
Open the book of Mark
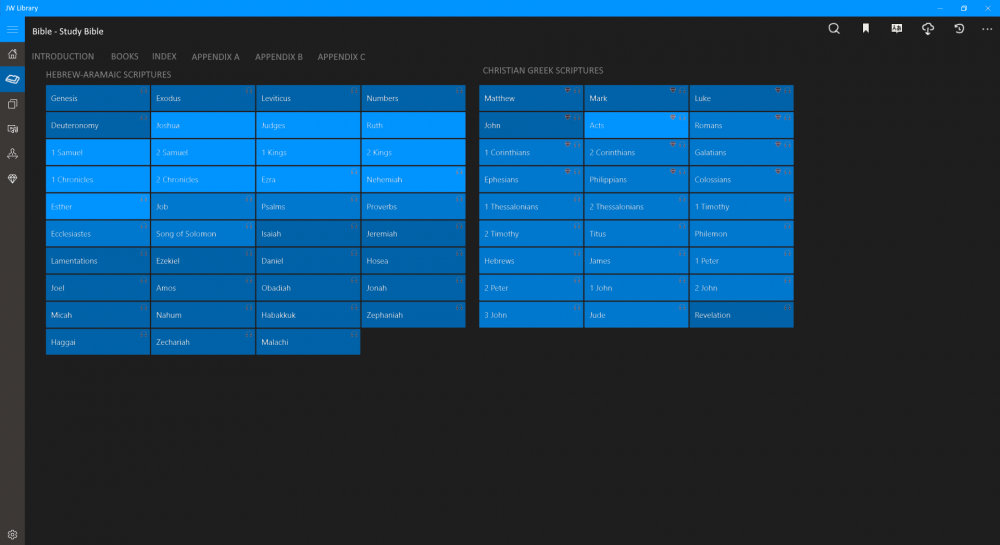(x=636, y=98)
